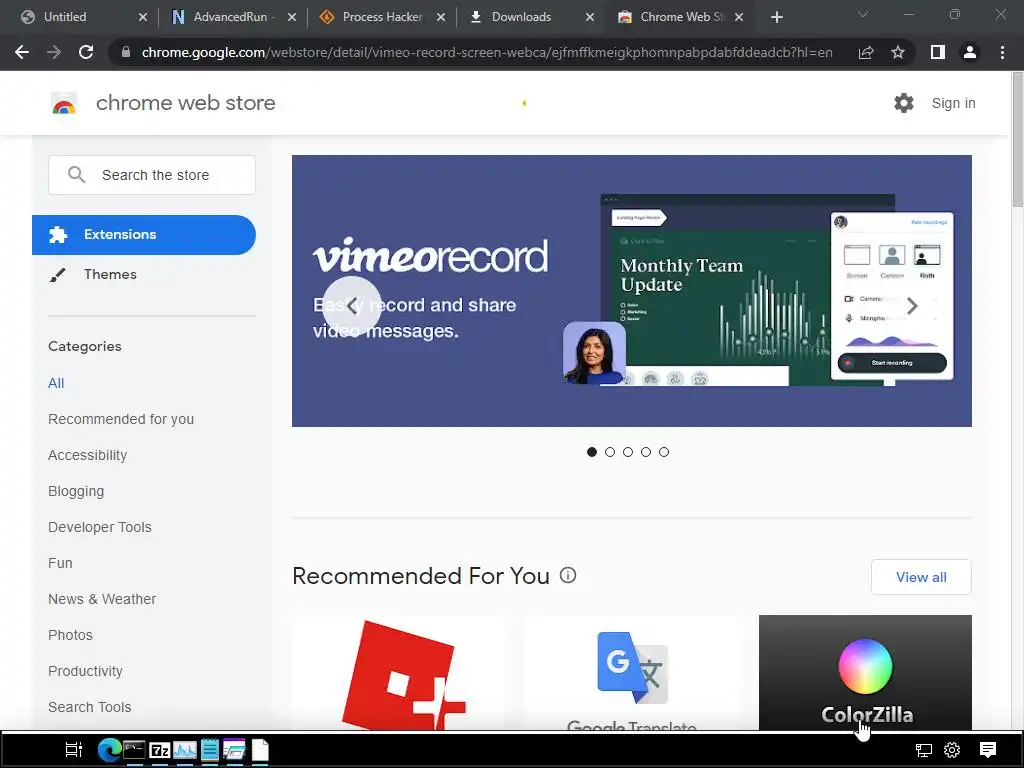Image resolution: width=1024 pixels, height=768 pixels.
Task: Filter by the All category
Action: coord(56,383)
